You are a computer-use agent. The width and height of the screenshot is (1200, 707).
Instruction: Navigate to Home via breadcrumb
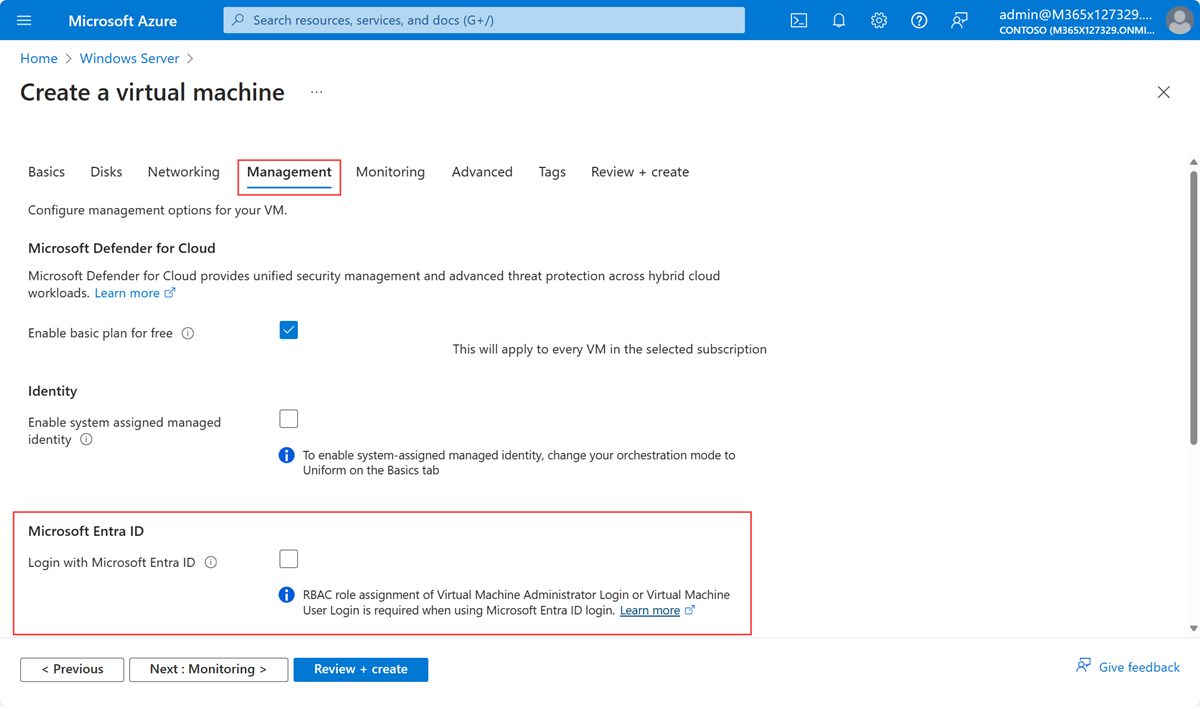(x=38, y=58)
